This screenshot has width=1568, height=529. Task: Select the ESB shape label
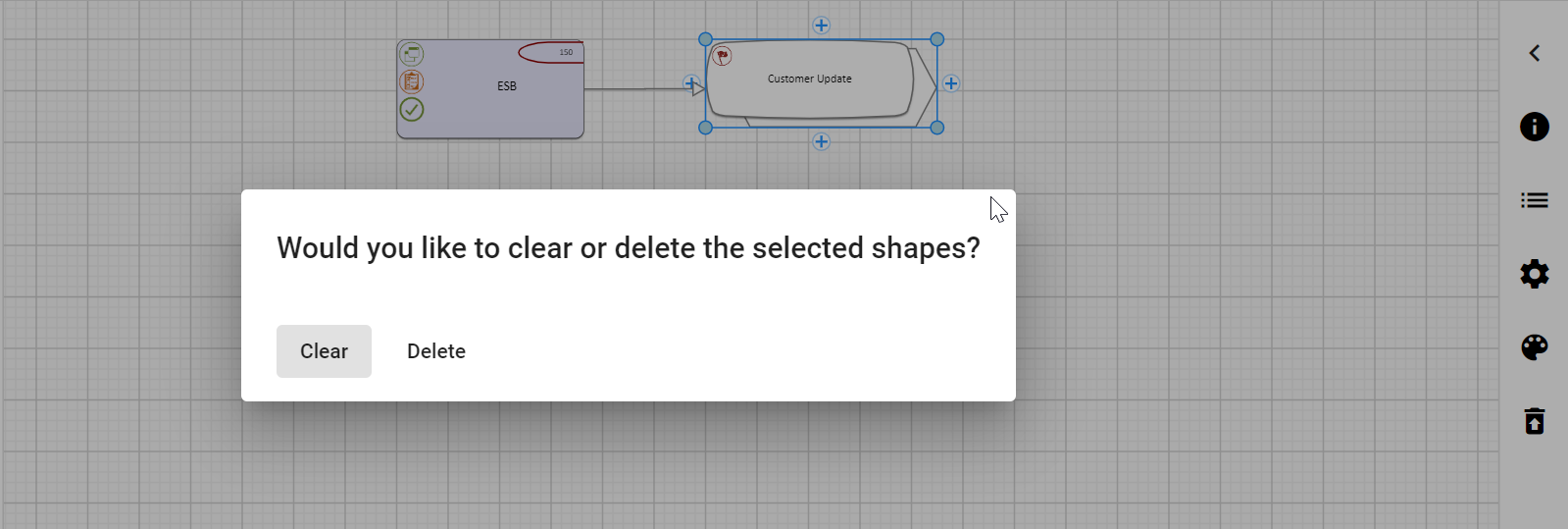(507, 86)
